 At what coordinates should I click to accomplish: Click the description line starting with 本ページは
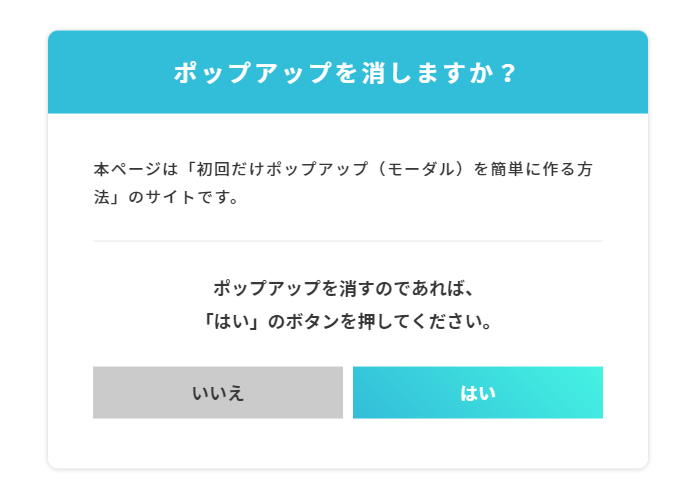[x=347, y=169]
